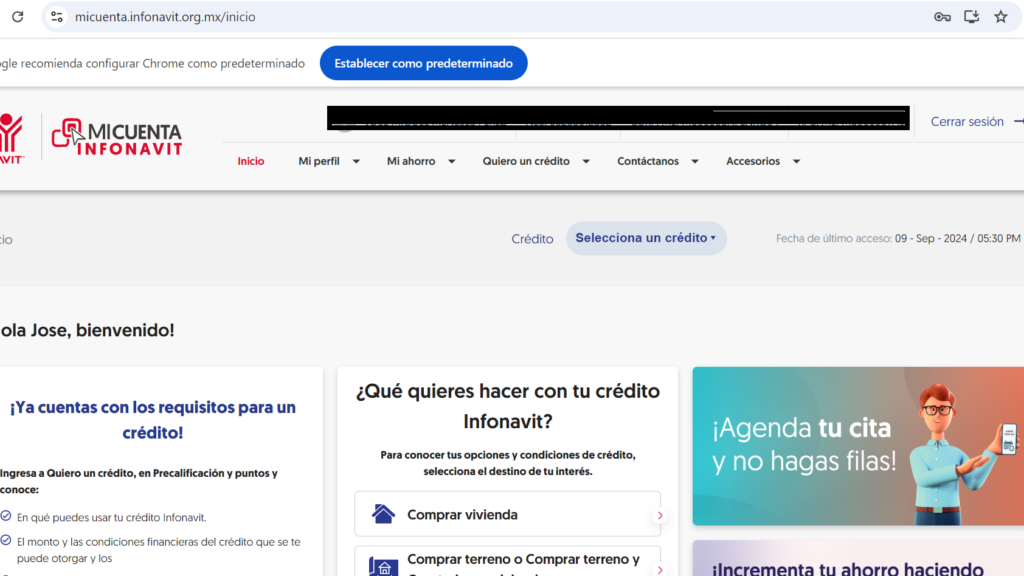Expand the Mi perfil dropdown arrow

click(356, 161)
